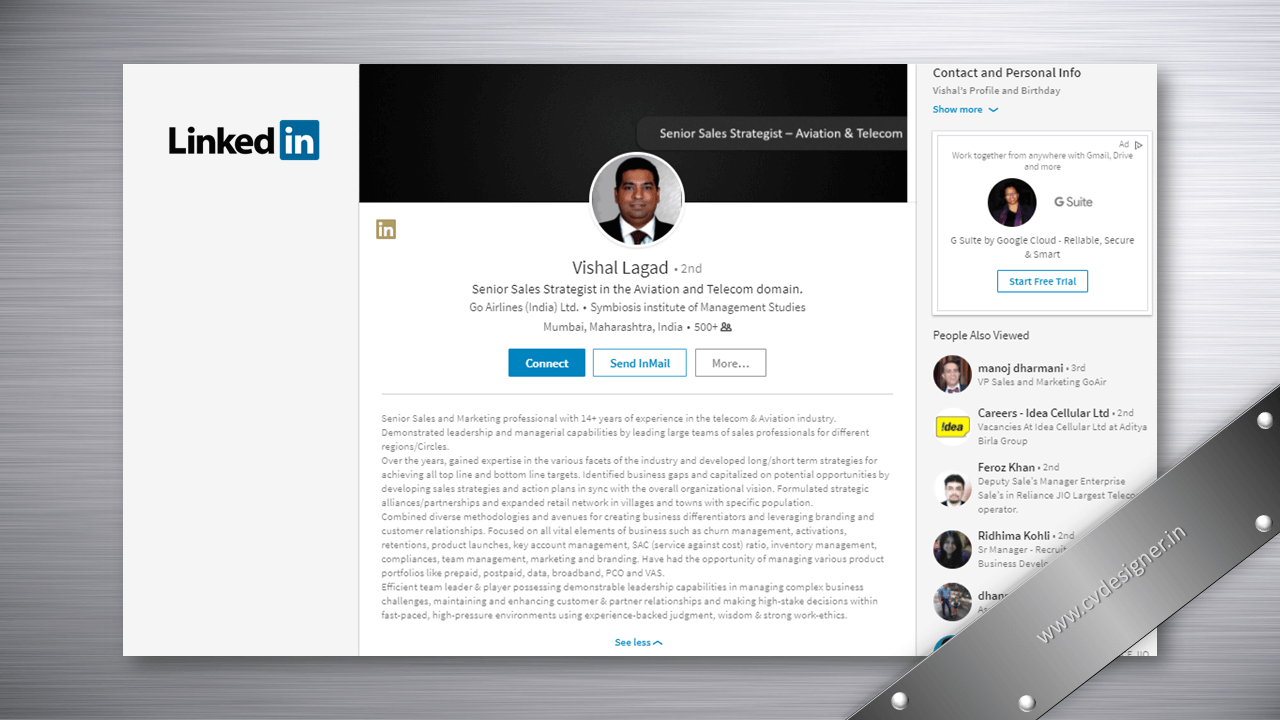Click Ridhima Kohli's avatar
This screenshot has width=1280, height=720.
tap(952, 549)
